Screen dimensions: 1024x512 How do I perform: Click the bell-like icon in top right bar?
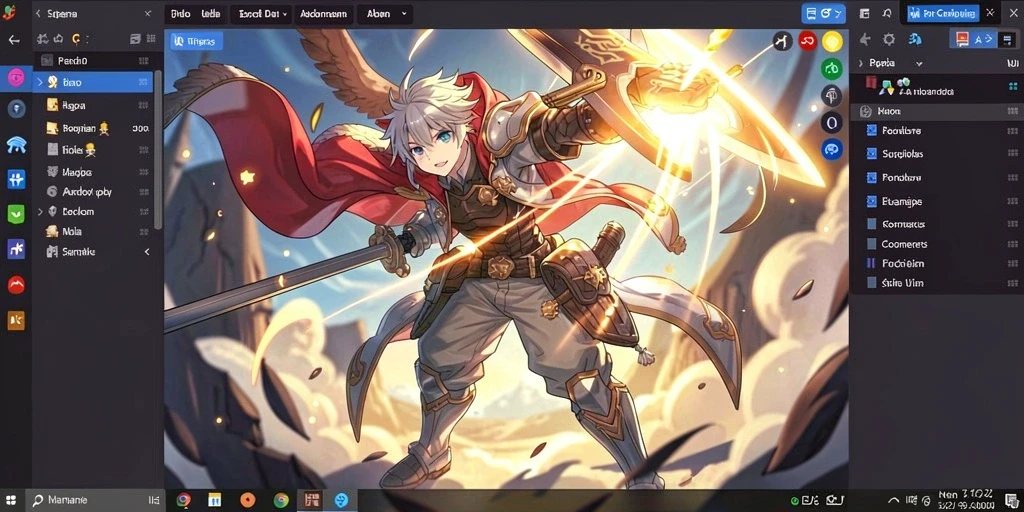[x=887, y=13]
